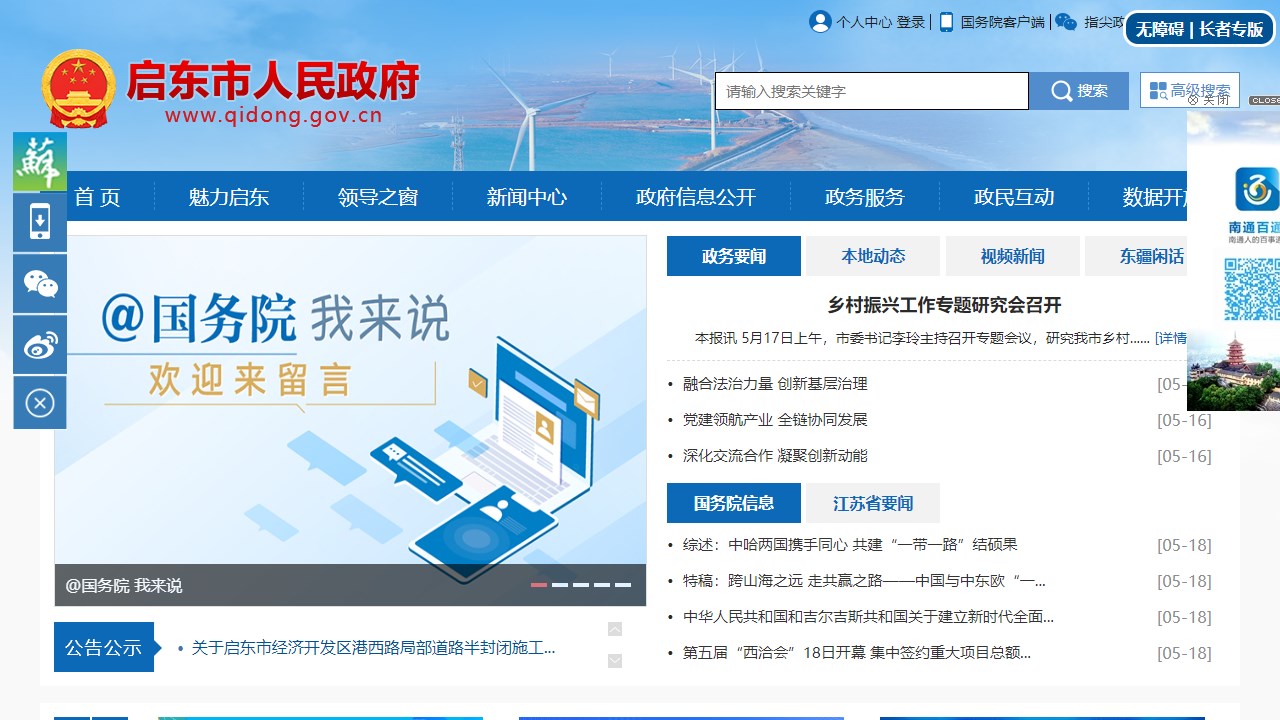Open the 领导之窗 menu item
The width and height of the screenshot is (1280, 720).
coord(378,197)
